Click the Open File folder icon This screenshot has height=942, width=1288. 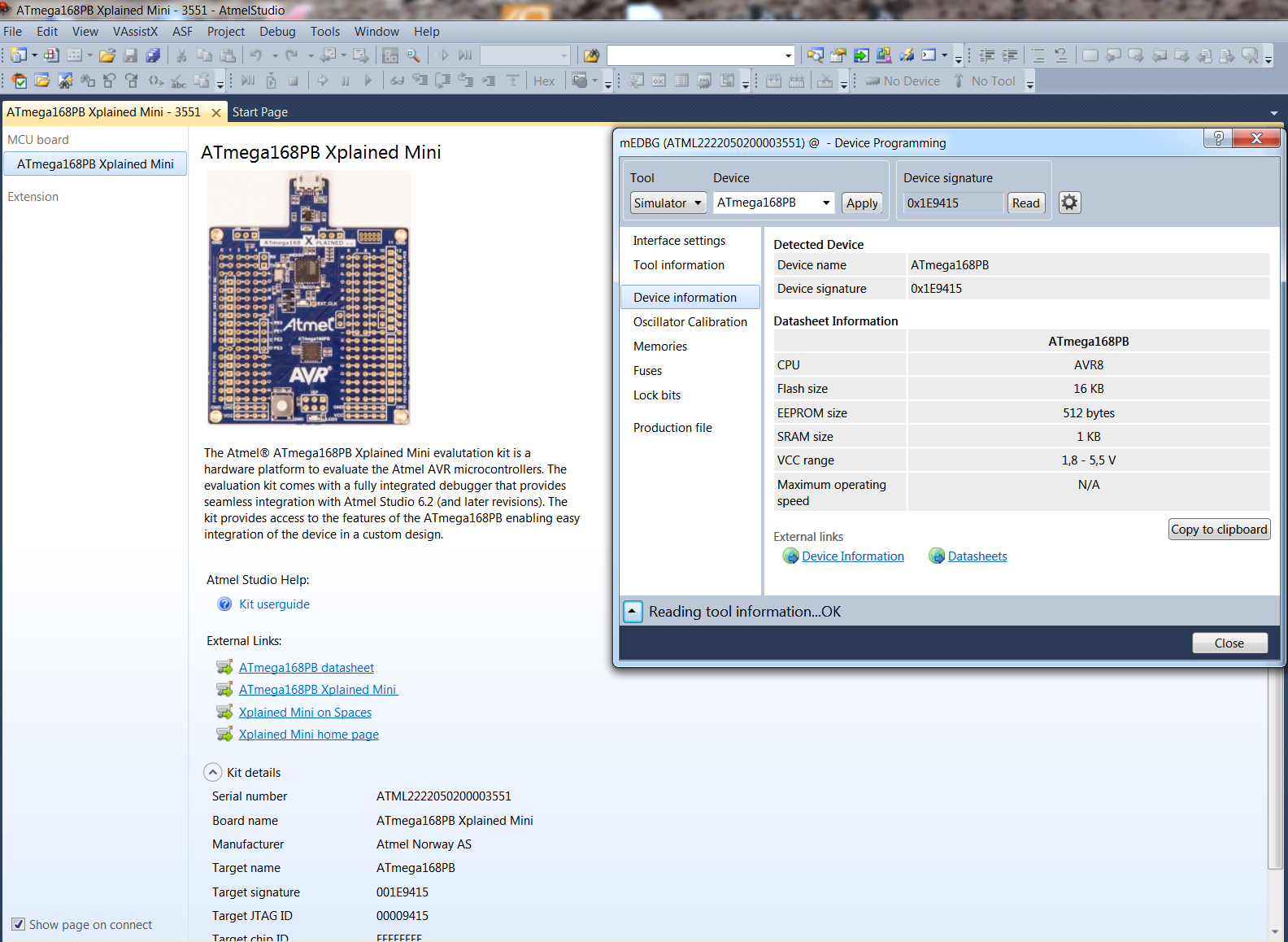(107, 55)
